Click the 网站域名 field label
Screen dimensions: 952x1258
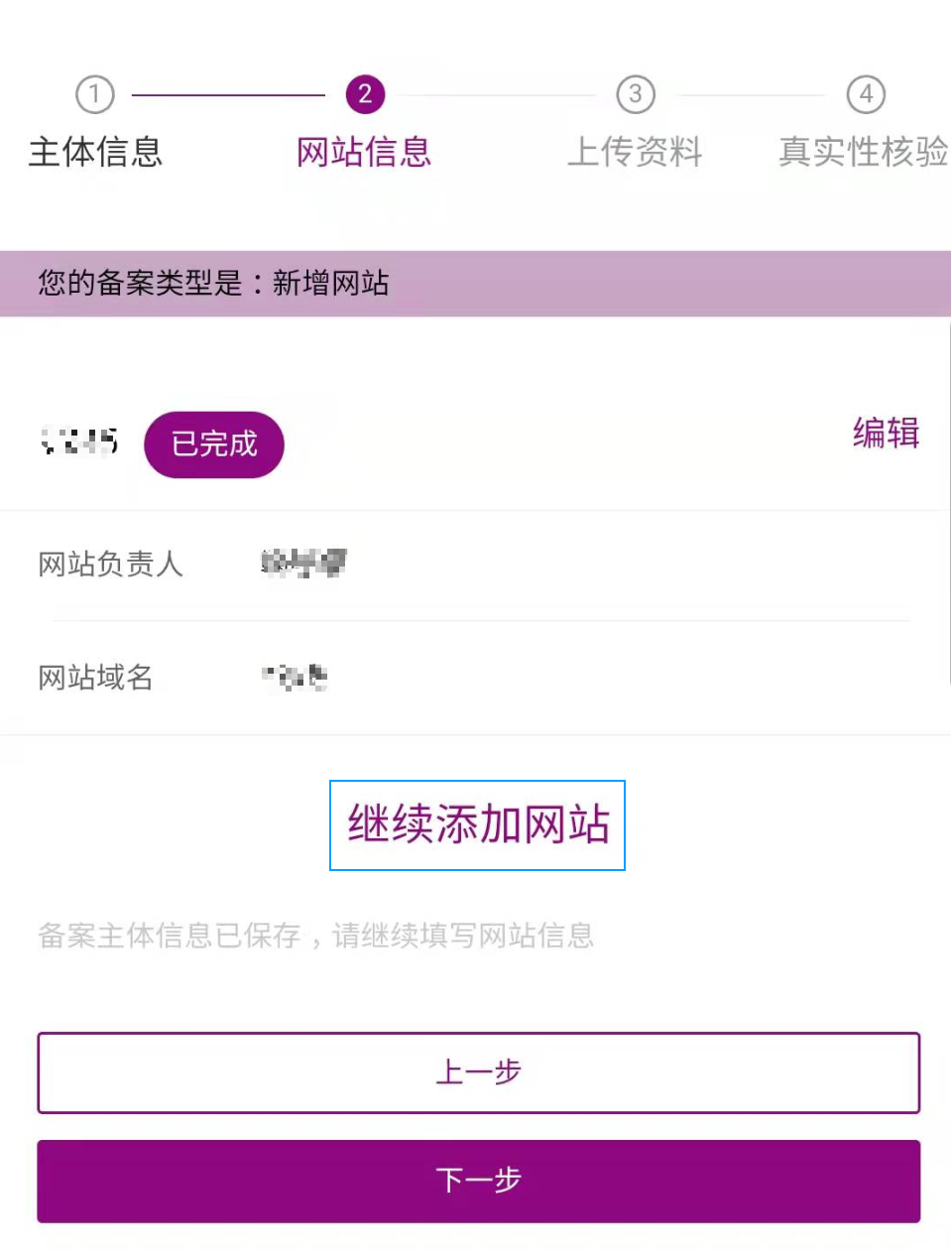tap(95, 678)
